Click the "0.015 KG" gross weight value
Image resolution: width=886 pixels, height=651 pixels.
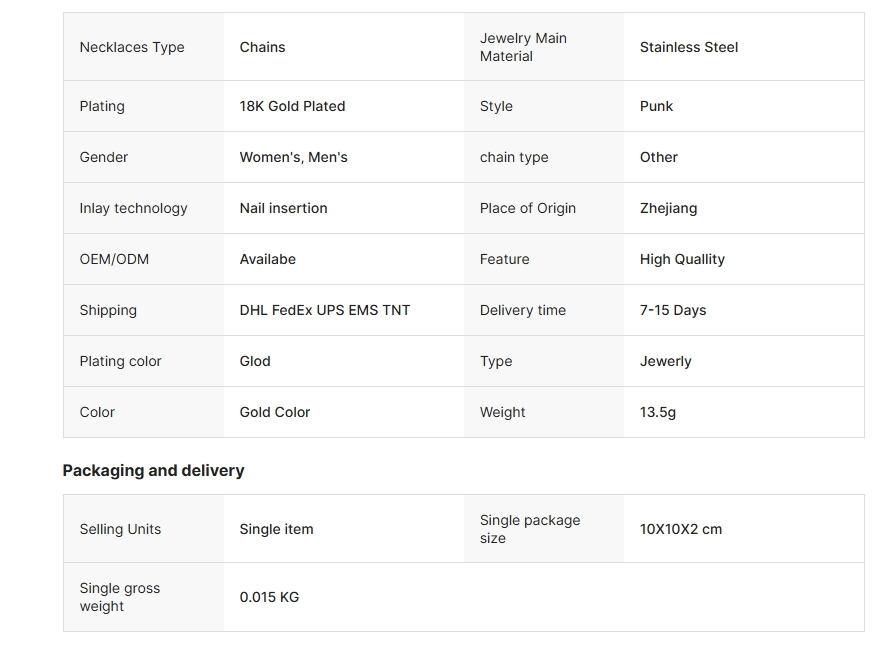point(269,597)
